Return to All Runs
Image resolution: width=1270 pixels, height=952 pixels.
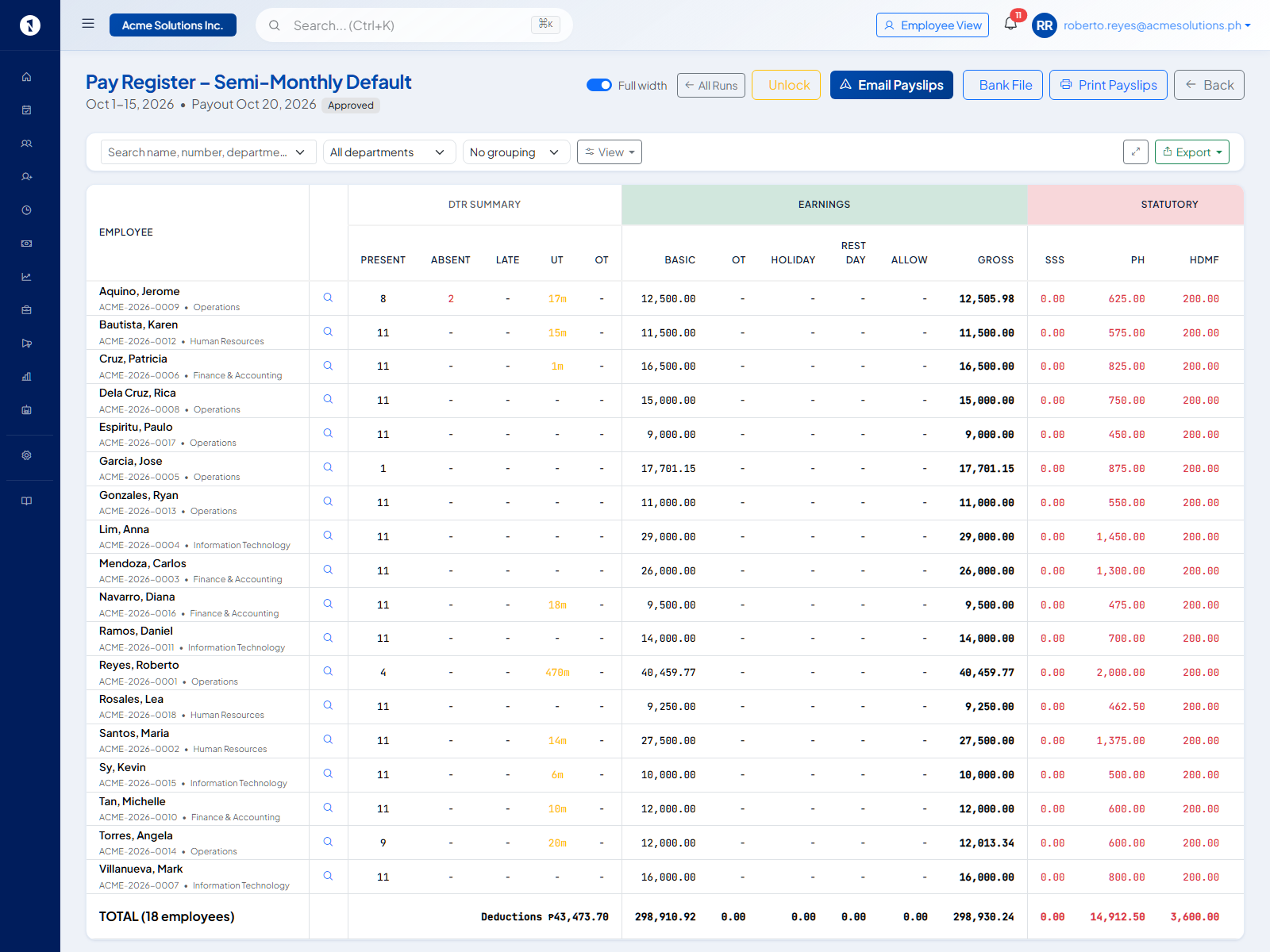click(x=711, y=85)
